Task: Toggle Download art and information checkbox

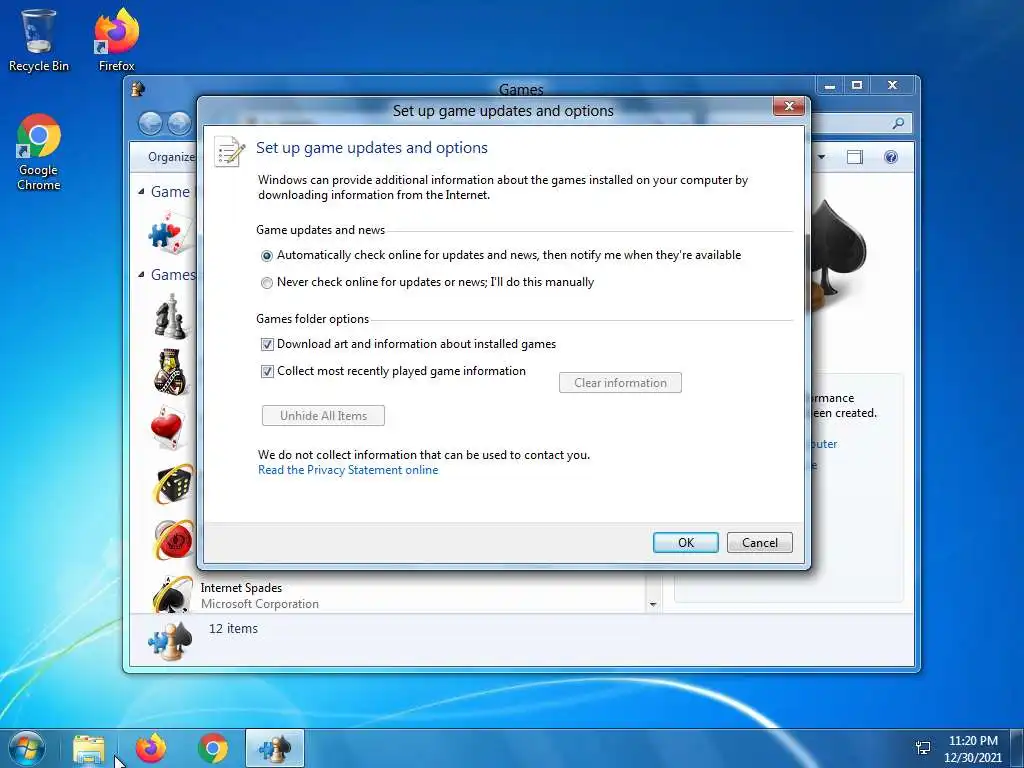Action: [x=267, y=344]
